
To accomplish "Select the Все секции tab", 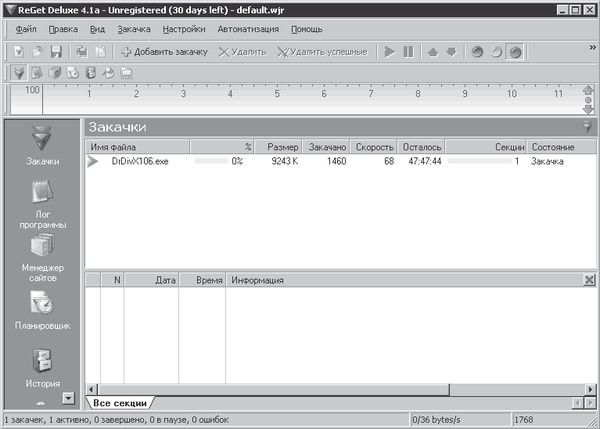I will pos(120,402).
